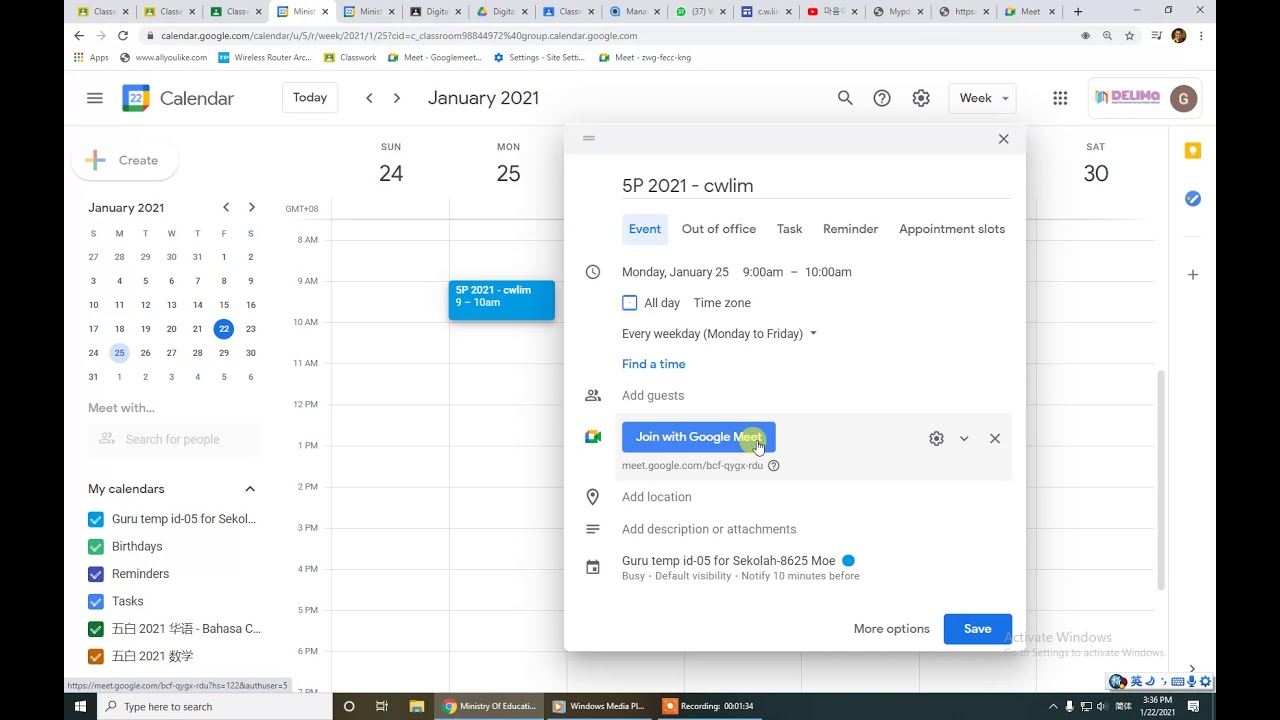Toggle Reminders calendar checkbox

(x=96, y=574)
